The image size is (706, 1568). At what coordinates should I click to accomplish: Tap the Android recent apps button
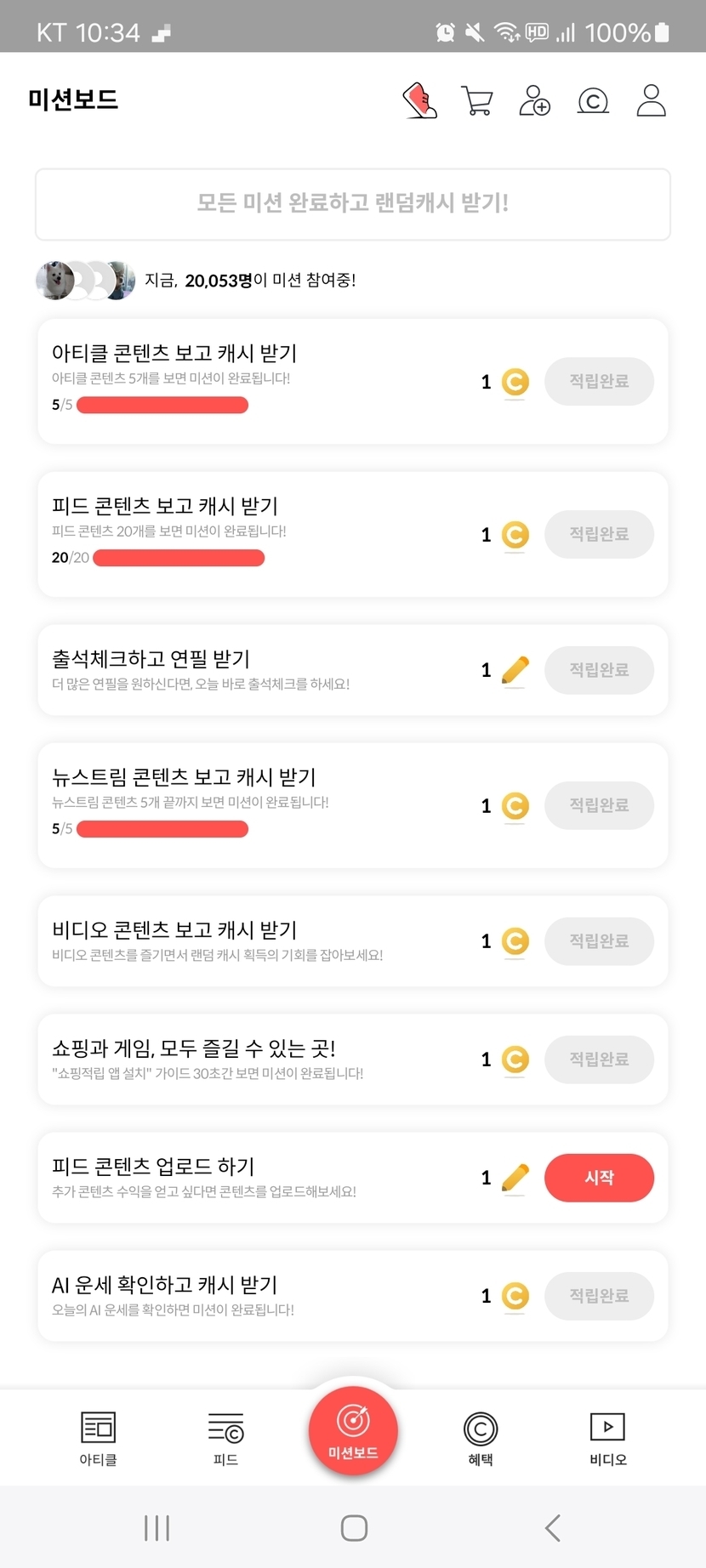pyautogui.click(x=157, y=1527)
